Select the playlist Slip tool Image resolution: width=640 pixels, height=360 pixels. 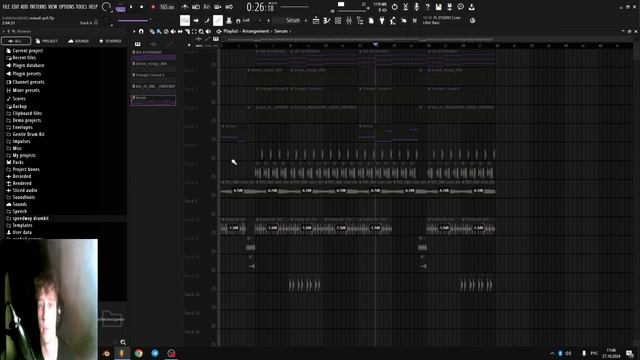tap(180, 31)
